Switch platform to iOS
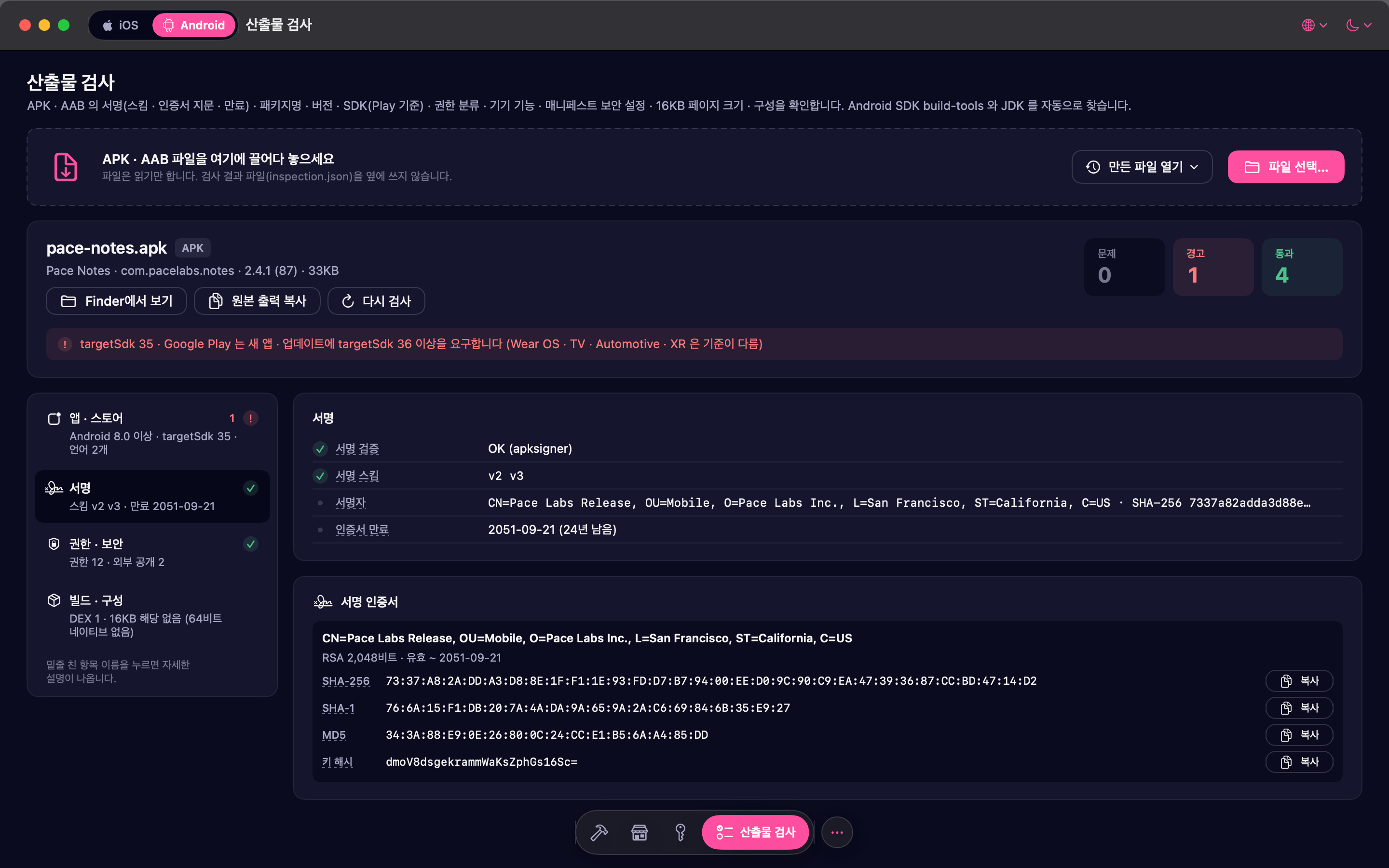This screenshot has height=868, width=1389. [121, 25]
